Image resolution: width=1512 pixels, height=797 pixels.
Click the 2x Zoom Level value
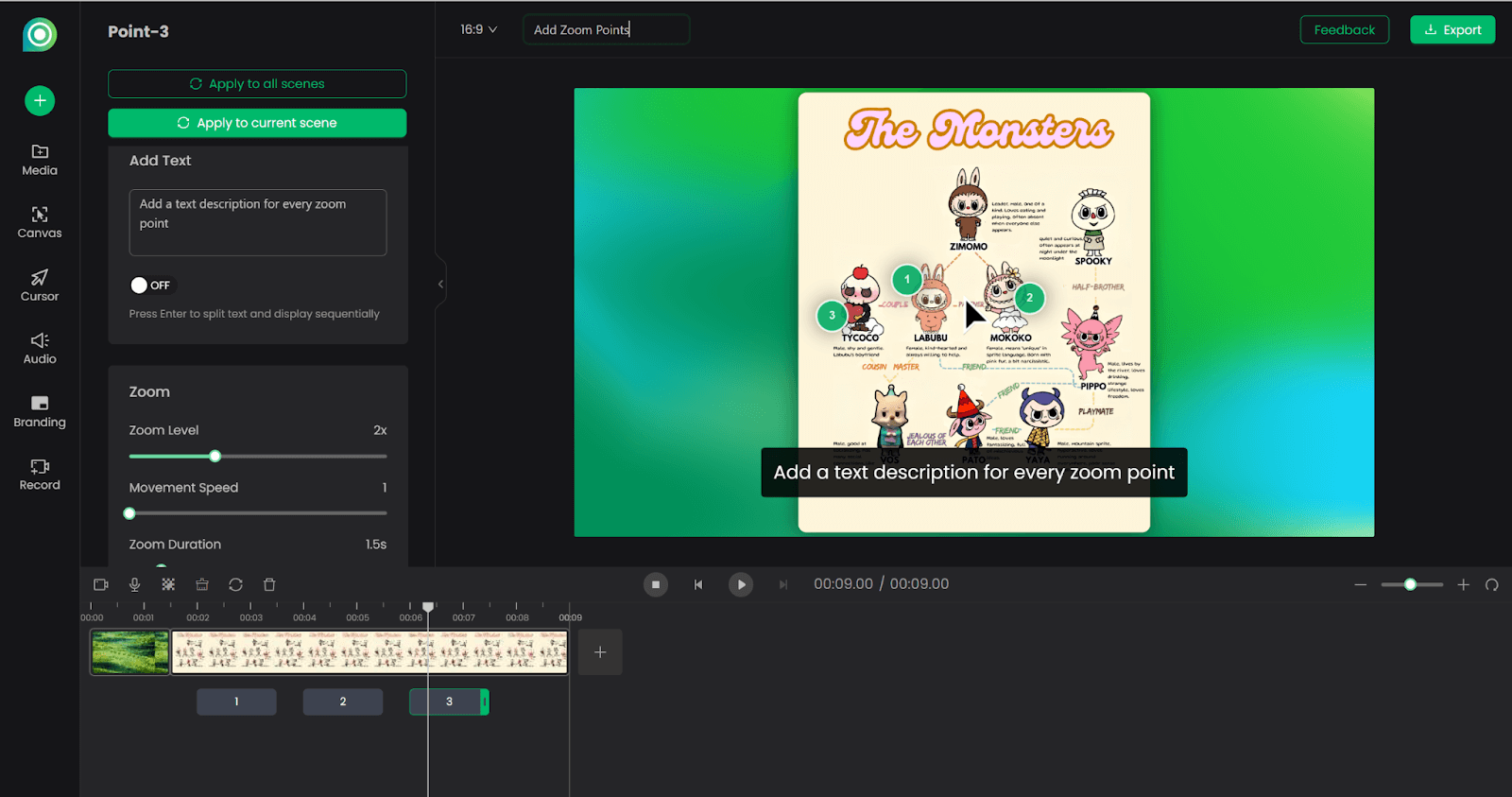(x=380, y=430)
